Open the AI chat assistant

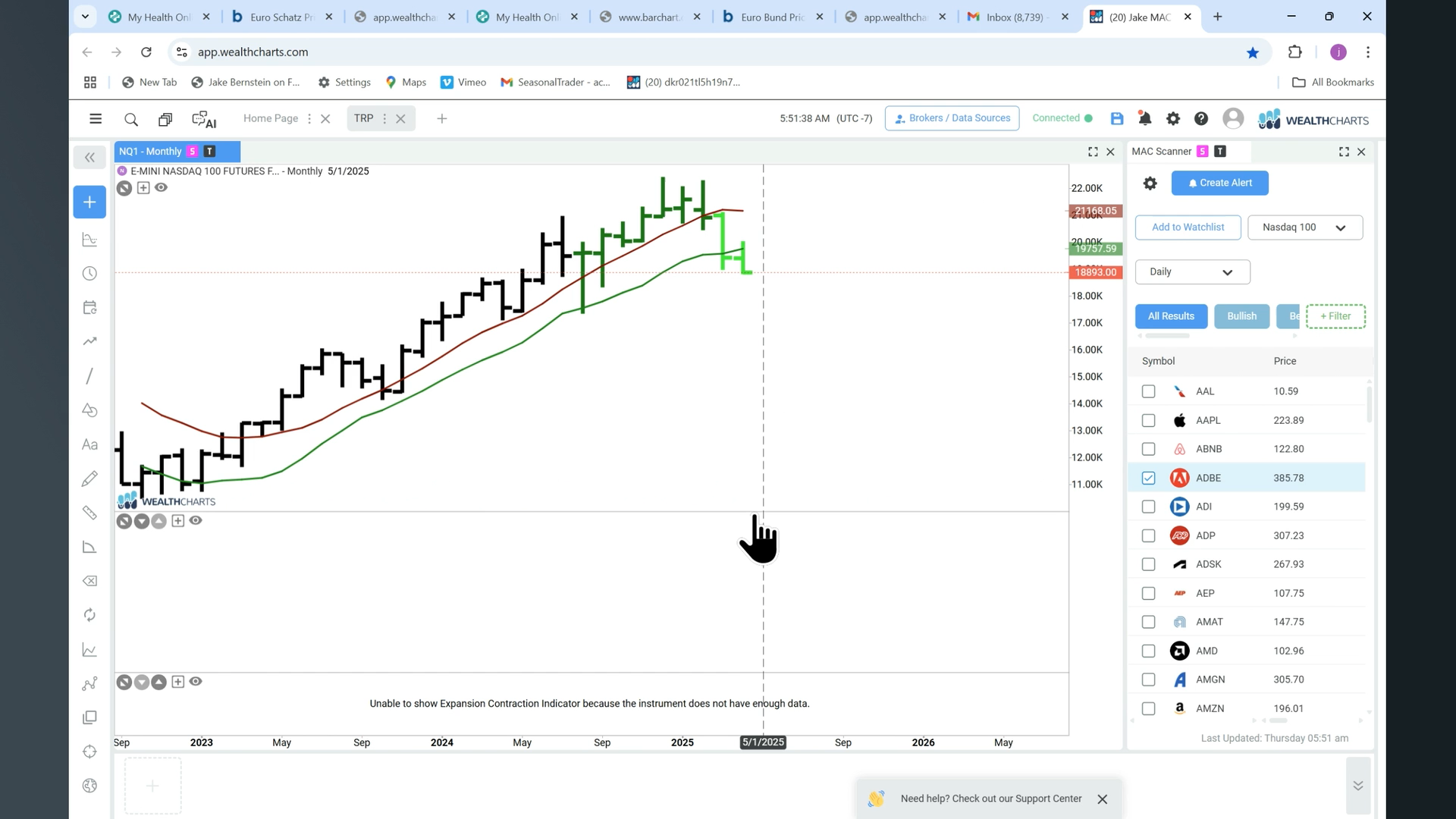pyautogui.click(x=204, y=119)
